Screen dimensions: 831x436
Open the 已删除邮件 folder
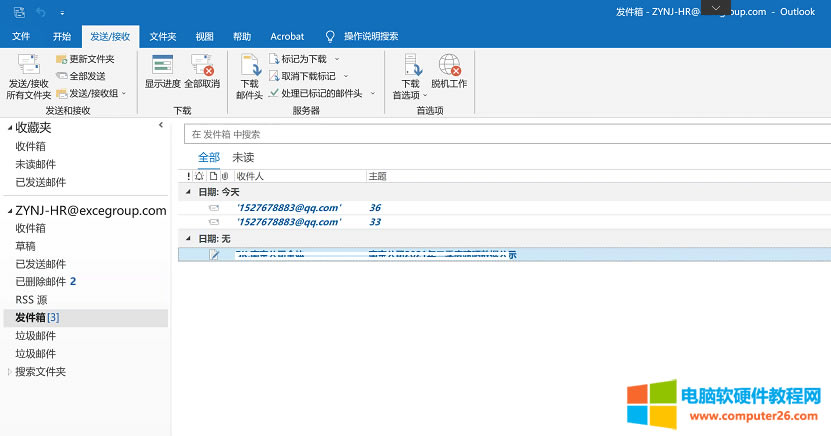[40, 281]
